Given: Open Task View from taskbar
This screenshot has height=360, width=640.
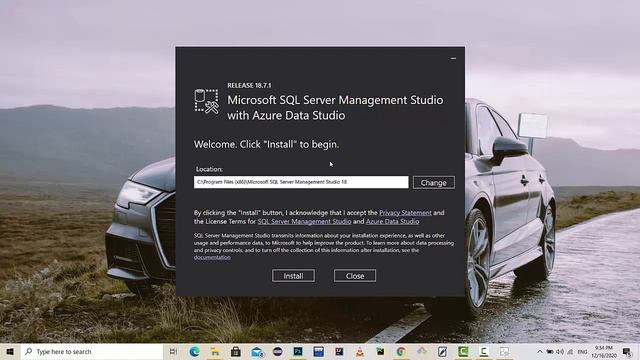Looking at the screenshot, I should coord(173,351).
